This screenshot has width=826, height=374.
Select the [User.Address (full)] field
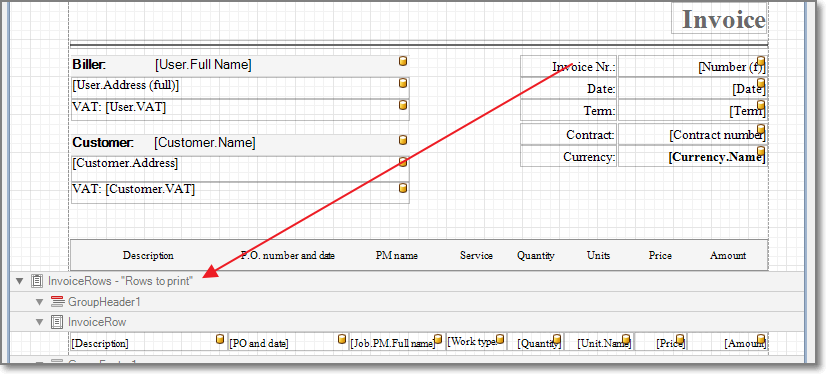pyautogui.click(x=240, y=88)
